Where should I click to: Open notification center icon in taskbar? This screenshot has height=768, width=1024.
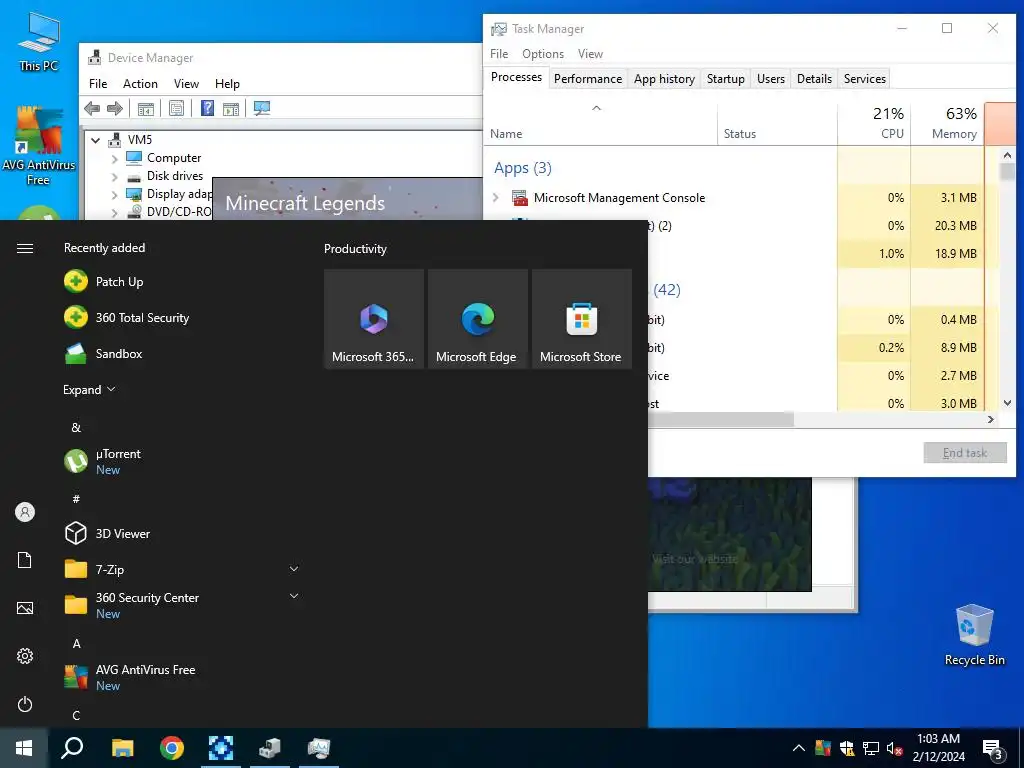tap(994, 749)
